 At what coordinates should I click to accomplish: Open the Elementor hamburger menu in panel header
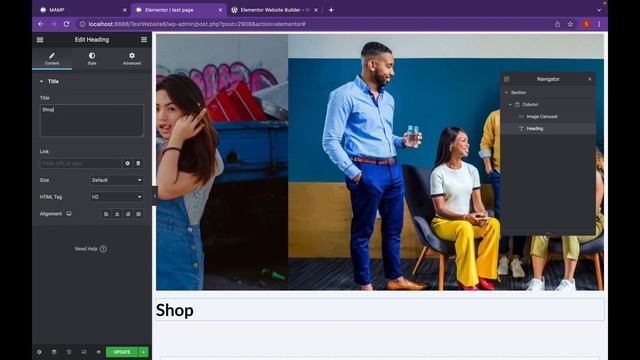point(40,40)
